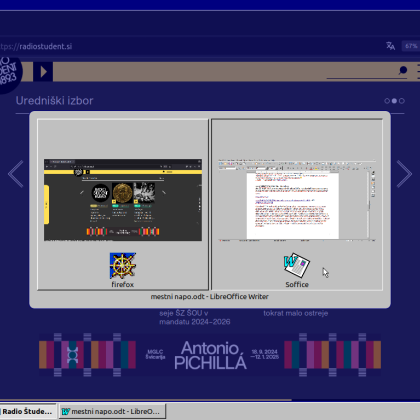Image resolution: width=420 pixels, height=420 pixels.
Task: Select the Soffice Writer document icon
Action: pos(297,265)
